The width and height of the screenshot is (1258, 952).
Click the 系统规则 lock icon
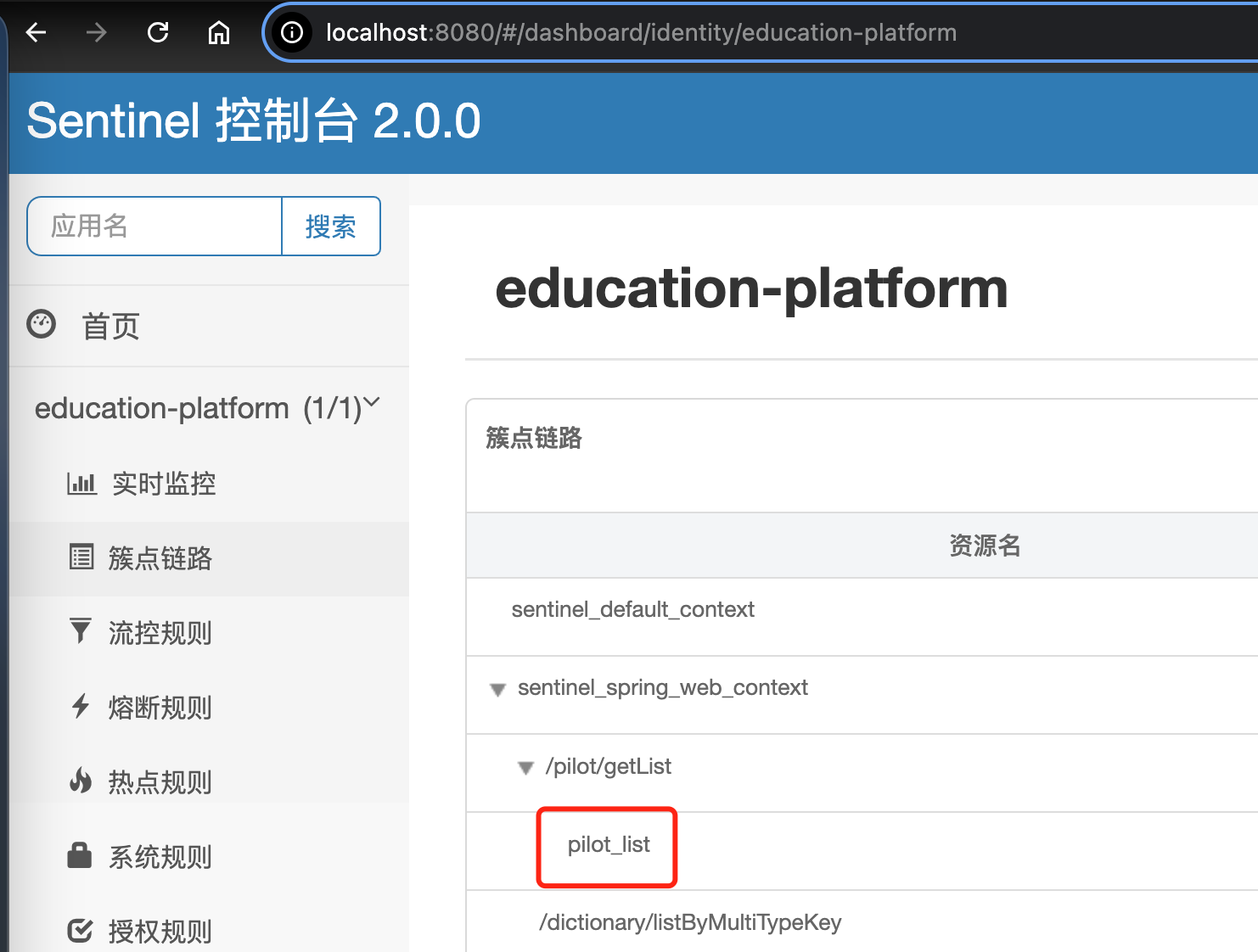click(81, 856)
